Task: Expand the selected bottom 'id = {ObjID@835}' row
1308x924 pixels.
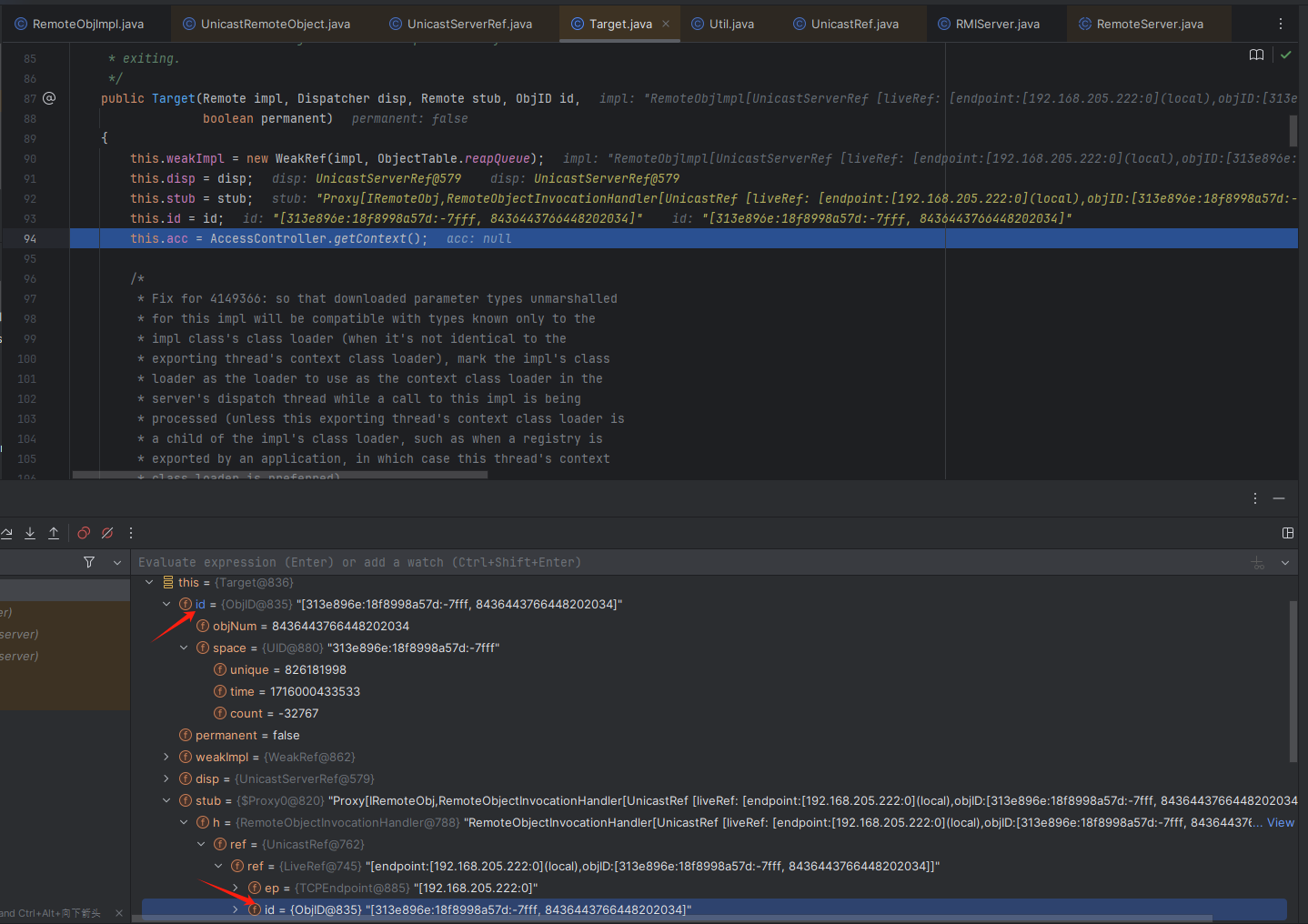Action: 236,909
